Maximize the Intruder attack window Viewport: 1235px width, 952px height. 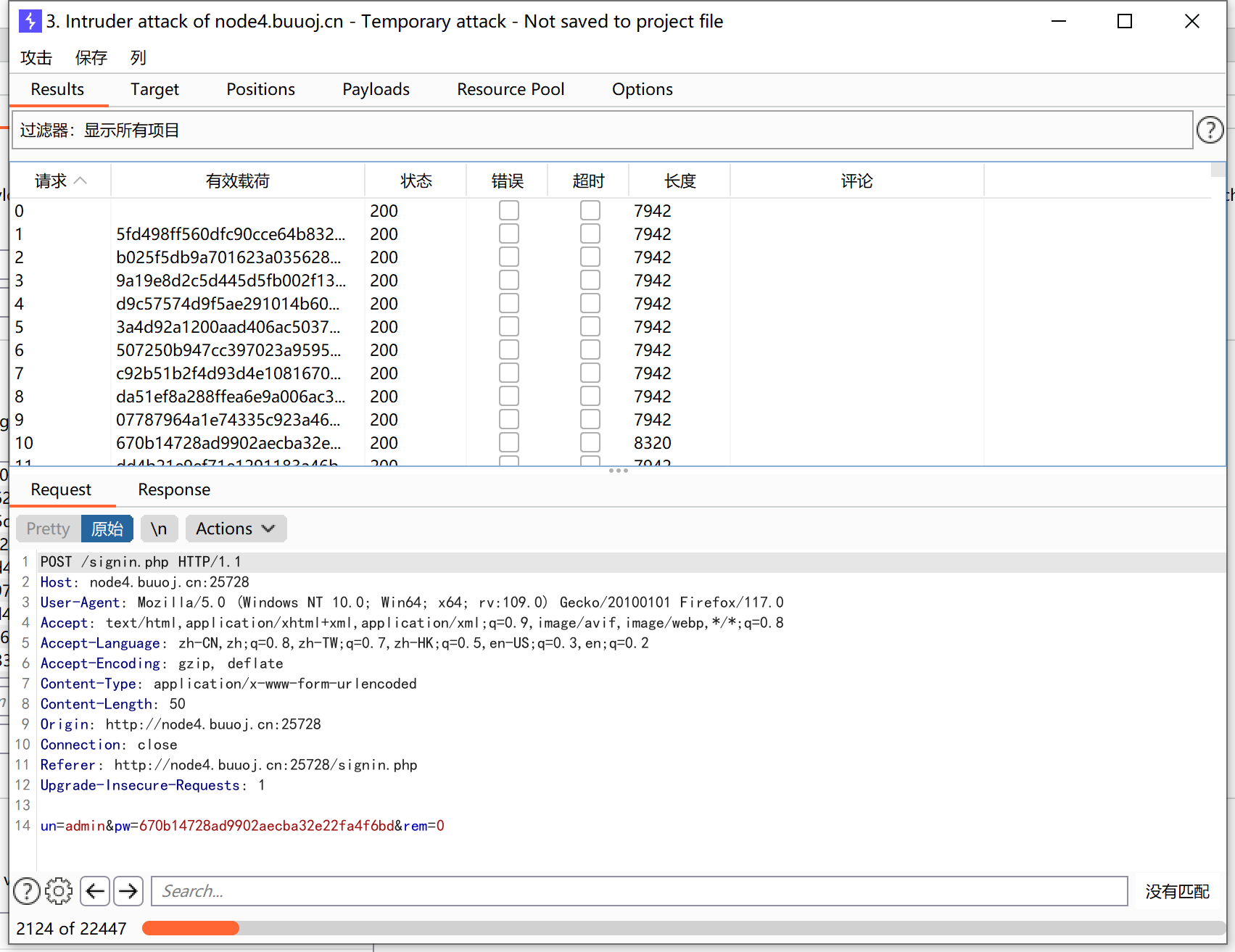pos(1125,21)
